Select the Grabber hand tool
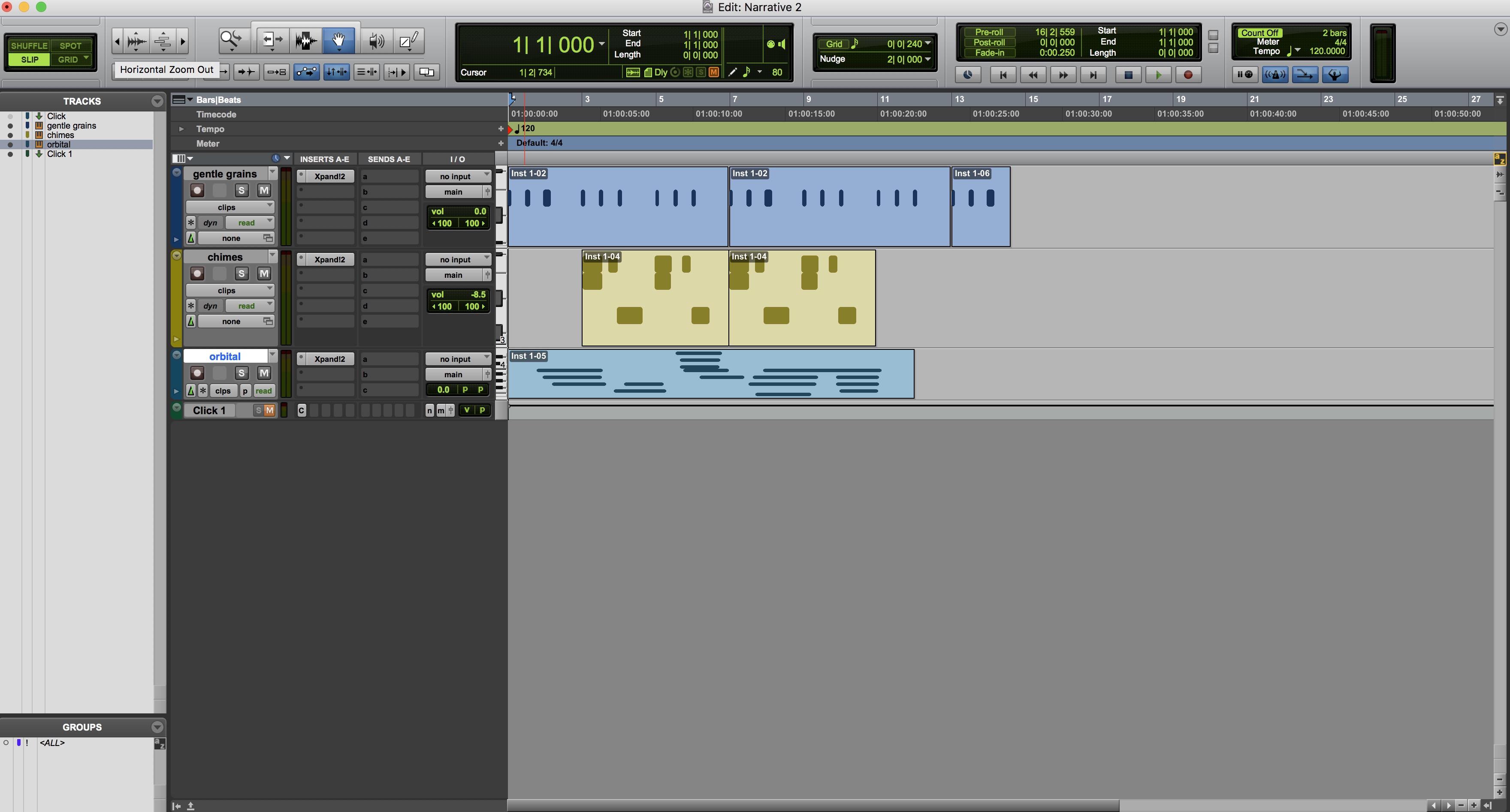This screenshot has width=1510, height=812. [x=338, y=40]
